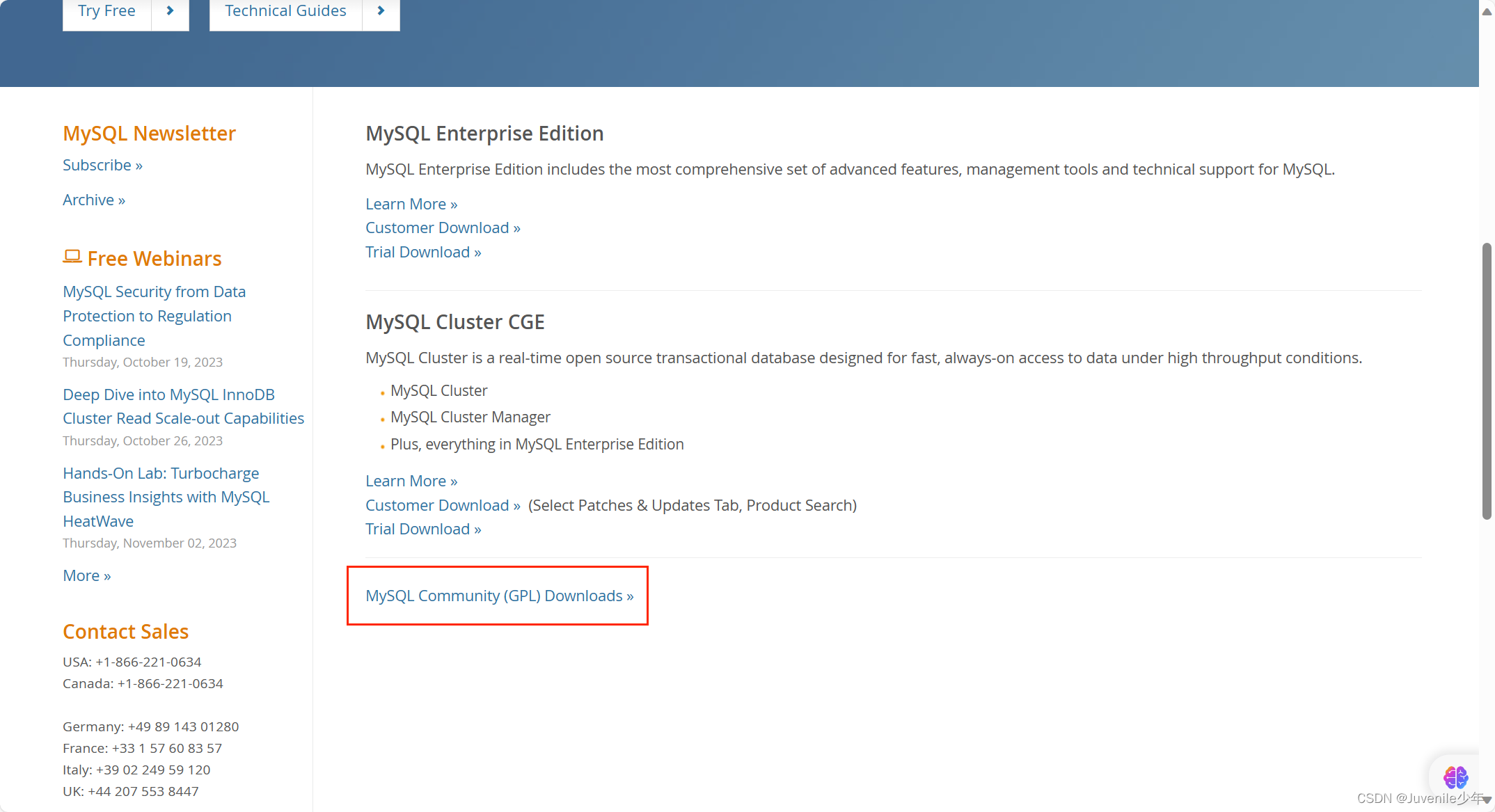This screenshot has width=1495, height=812.
Task: Select the 'Thursday, October 19, 2023' date
Action: (143, 362)
